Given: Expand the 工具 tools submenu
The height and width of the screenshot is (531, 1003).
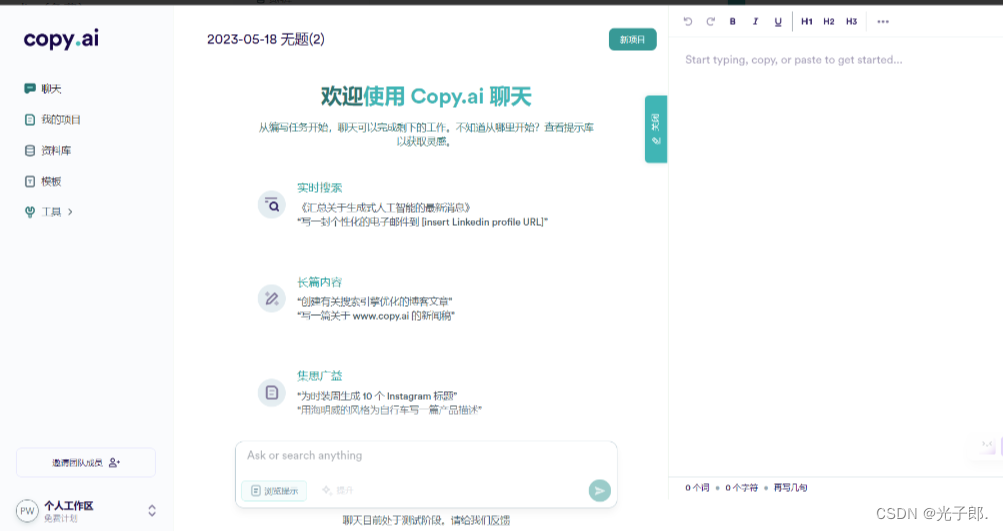Looking at the screenshot, I should (x=49, y=212).
